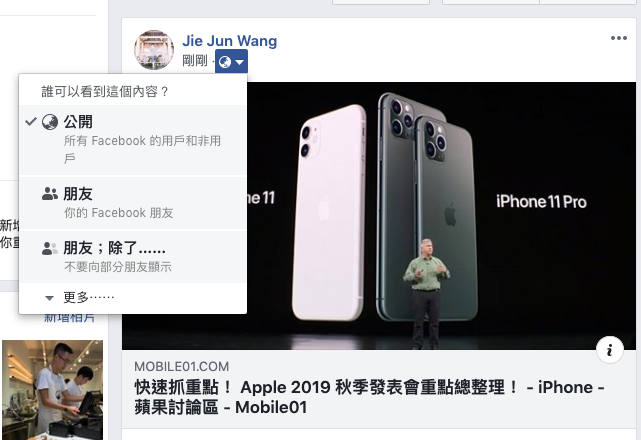This screenshot has height=440, width=641.
Task: Click the 更多 disclosure triangle
Action: (49, 298)
